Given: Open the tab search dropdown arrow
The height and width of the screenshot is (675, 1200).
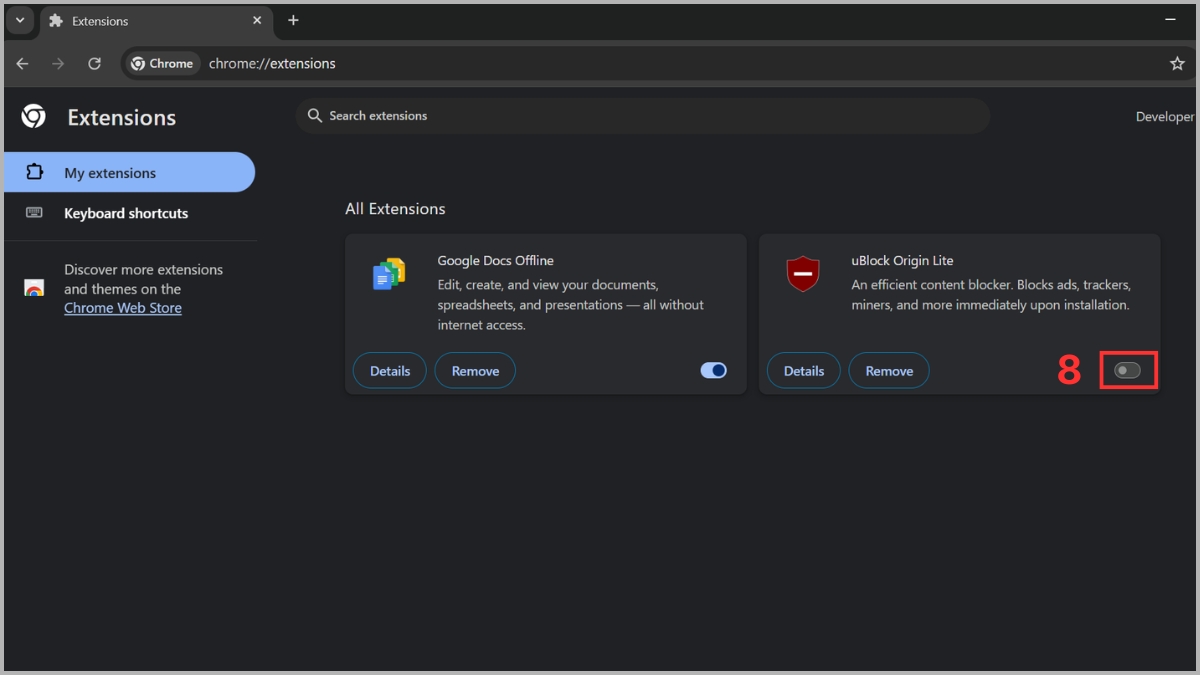Looking at the screenshot, I should pos(20,20).
